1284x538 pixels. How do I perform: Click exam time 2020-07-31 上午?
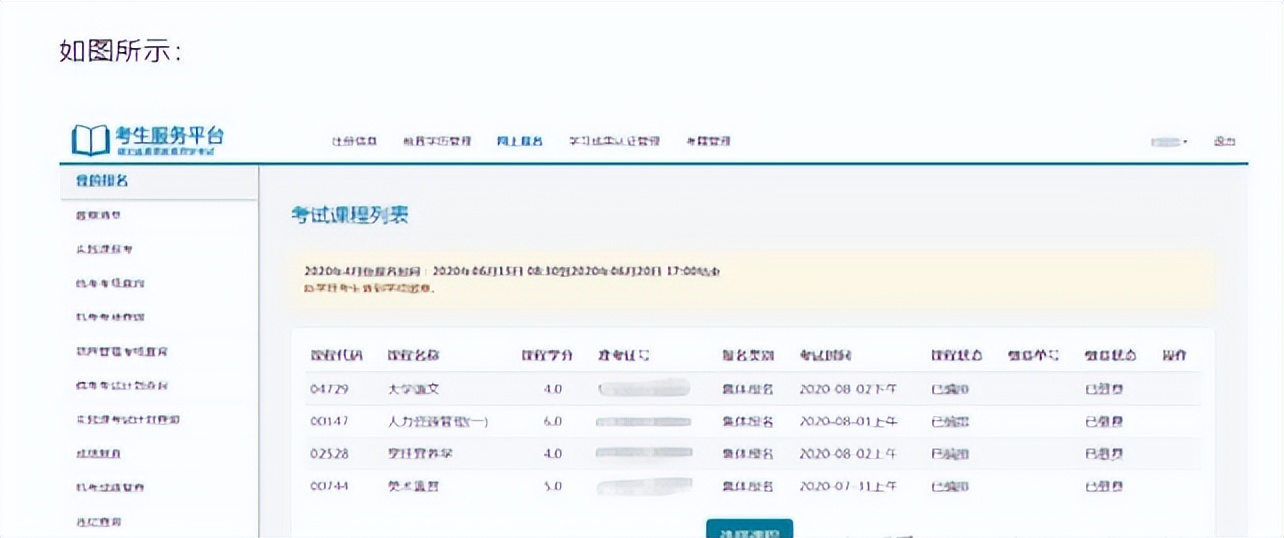pos(848,487)
